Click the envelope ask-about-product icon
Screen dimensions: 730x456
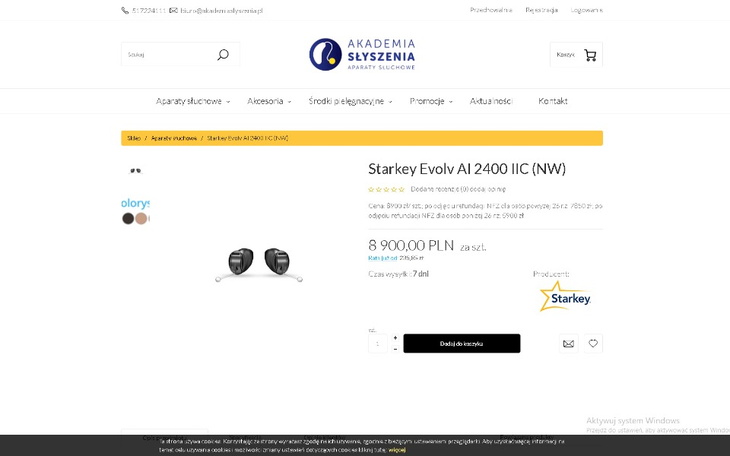click(x=569, y=344)
